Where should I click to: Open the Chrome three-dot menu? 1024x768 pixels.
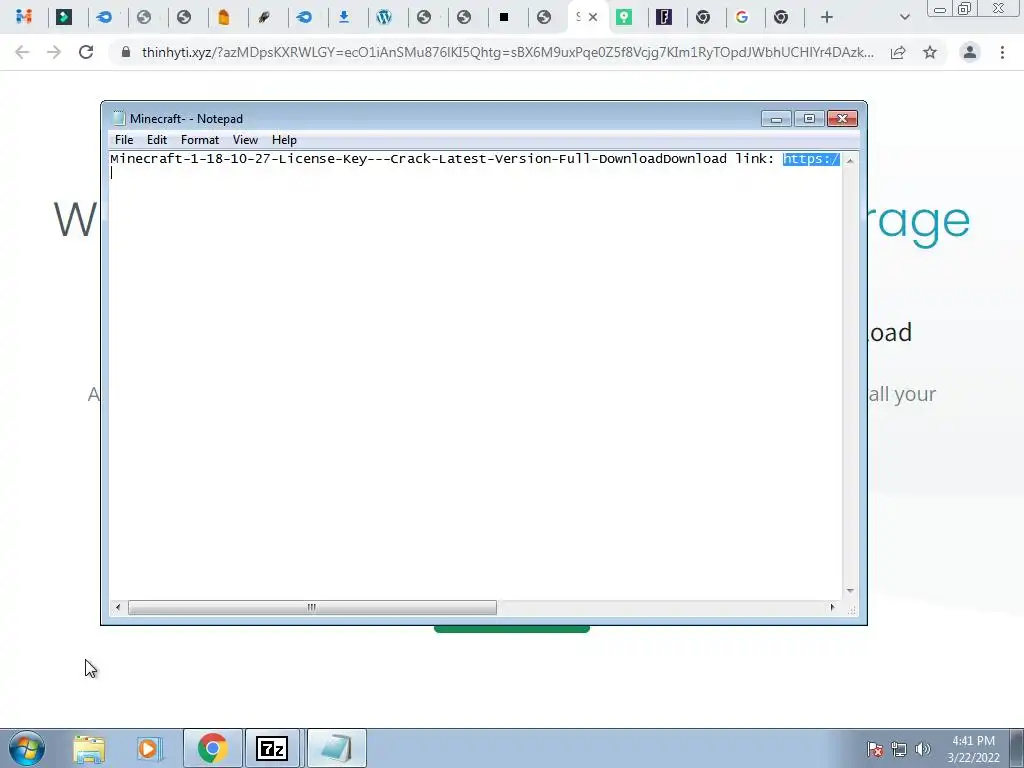[x=1002, y=52]
